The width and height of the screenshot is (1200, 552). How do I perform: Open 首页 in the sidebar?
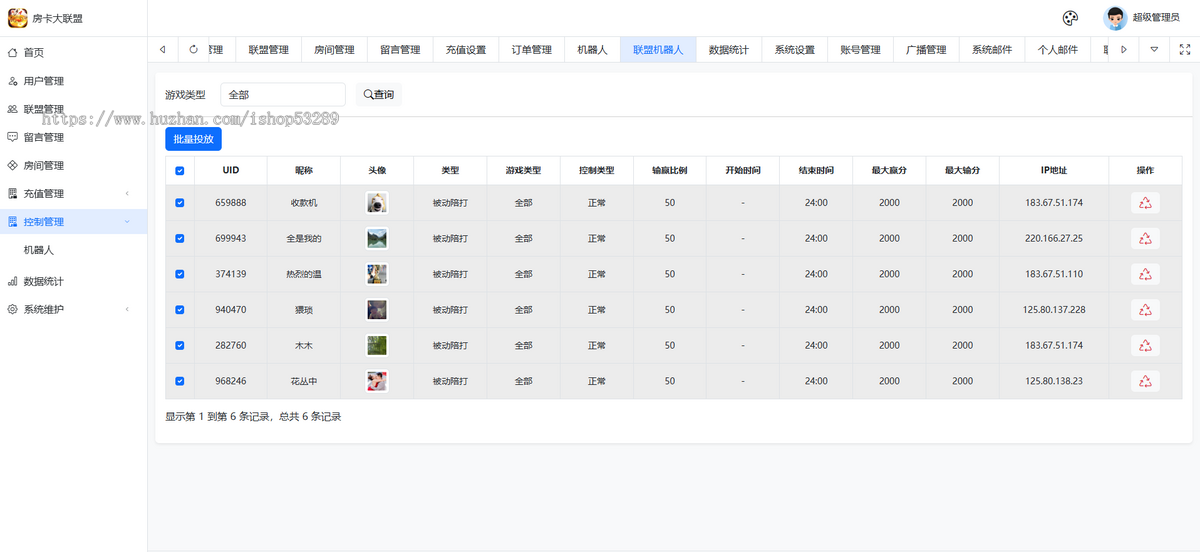(73, 53)
